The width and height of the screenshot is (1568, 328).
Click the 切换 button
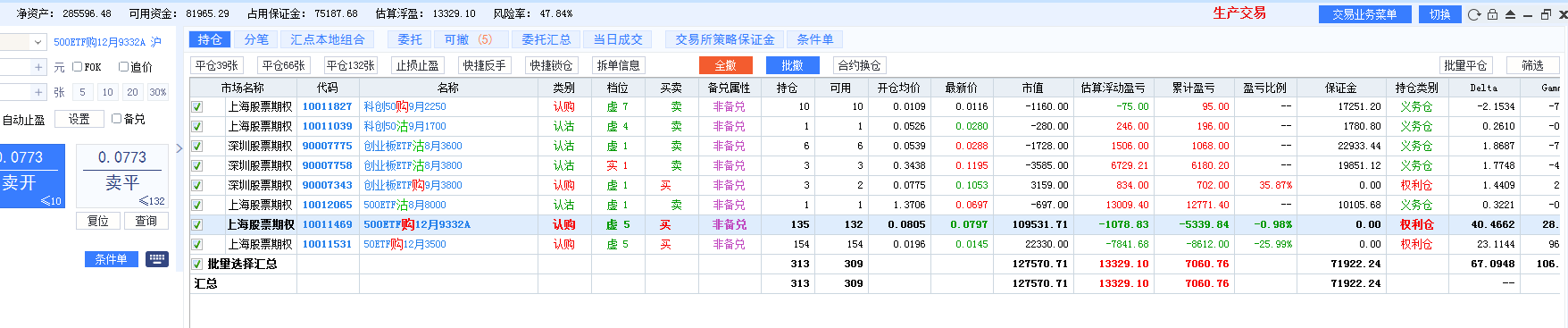(1440, 14)
